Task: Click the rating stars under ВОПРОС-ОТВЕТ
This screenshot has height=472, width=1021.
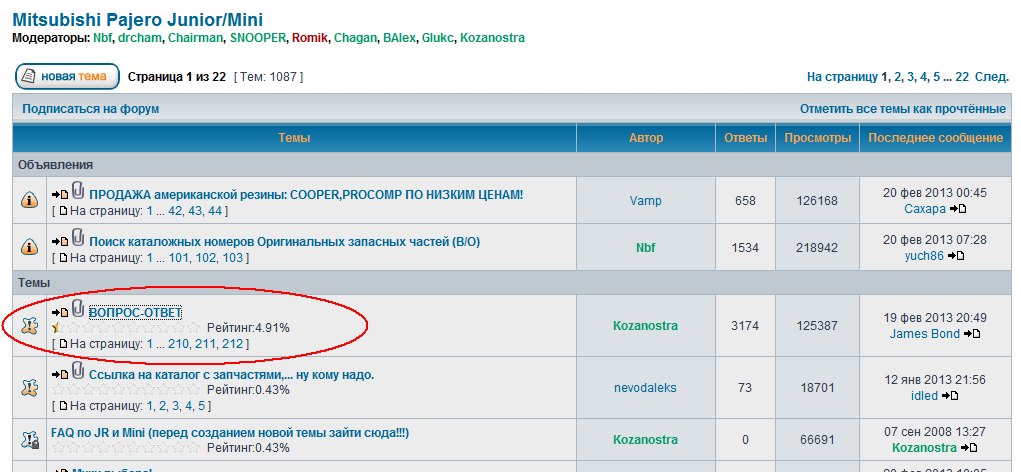Action: point(126,328)
